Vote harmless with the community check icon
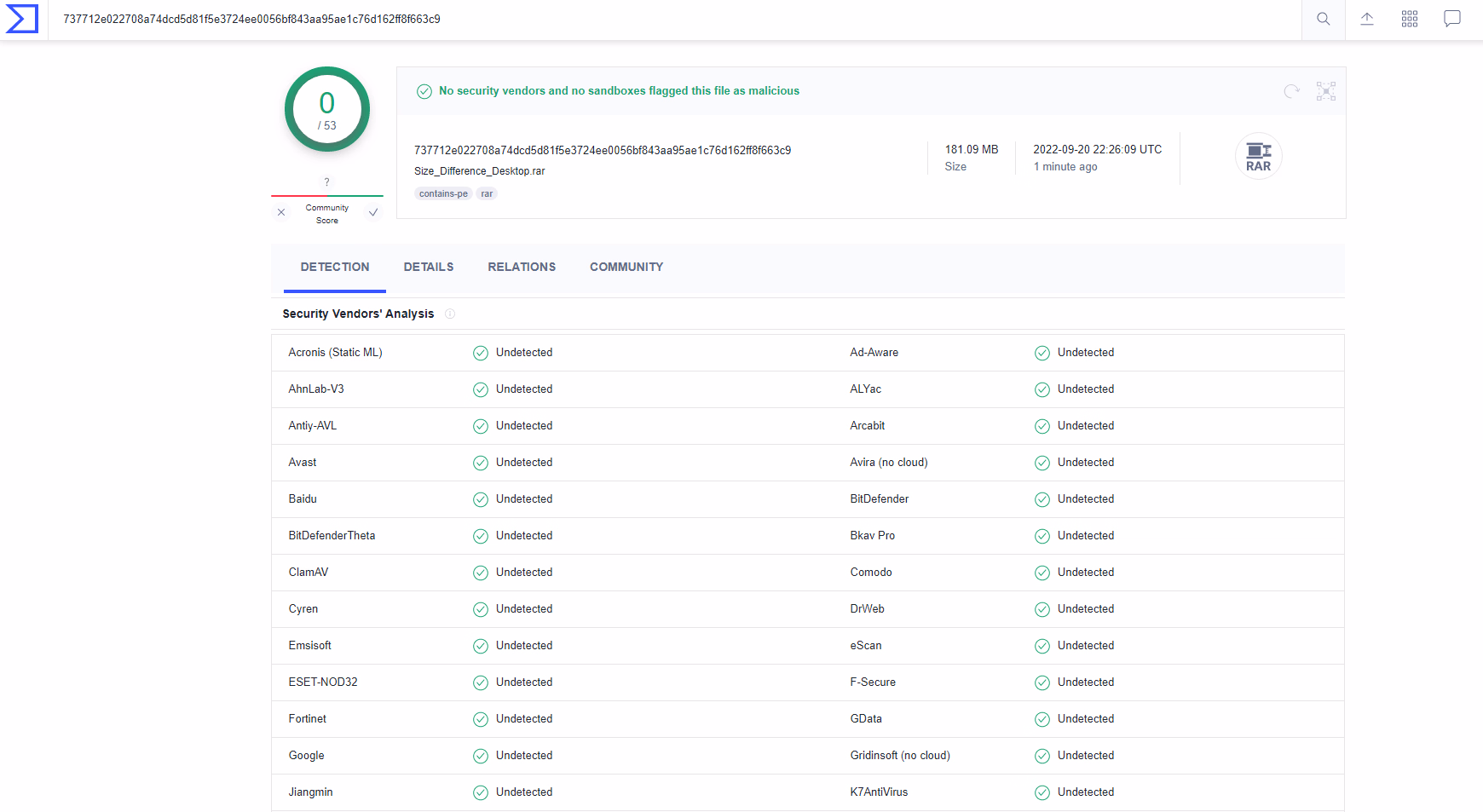Viewport: 1483px width, 812px height. 373,213
